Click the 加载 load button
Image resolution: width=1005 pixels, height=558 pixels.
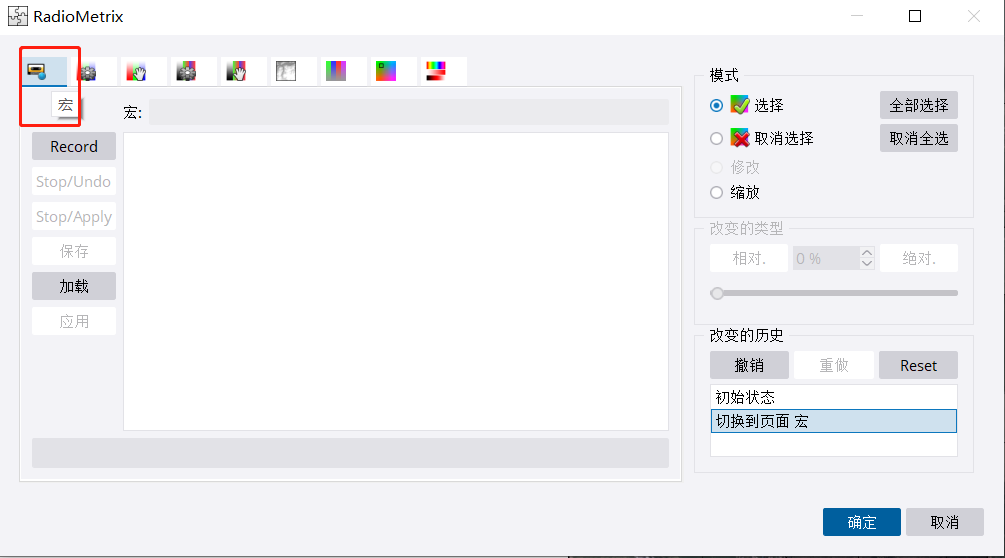pyautogui.click(x=74, y=286)
